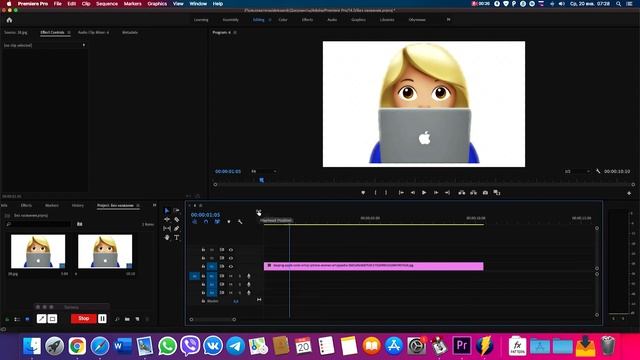Click New Item icon in Project panel
This screenshot has width=640, height=360.
(138, 319)
